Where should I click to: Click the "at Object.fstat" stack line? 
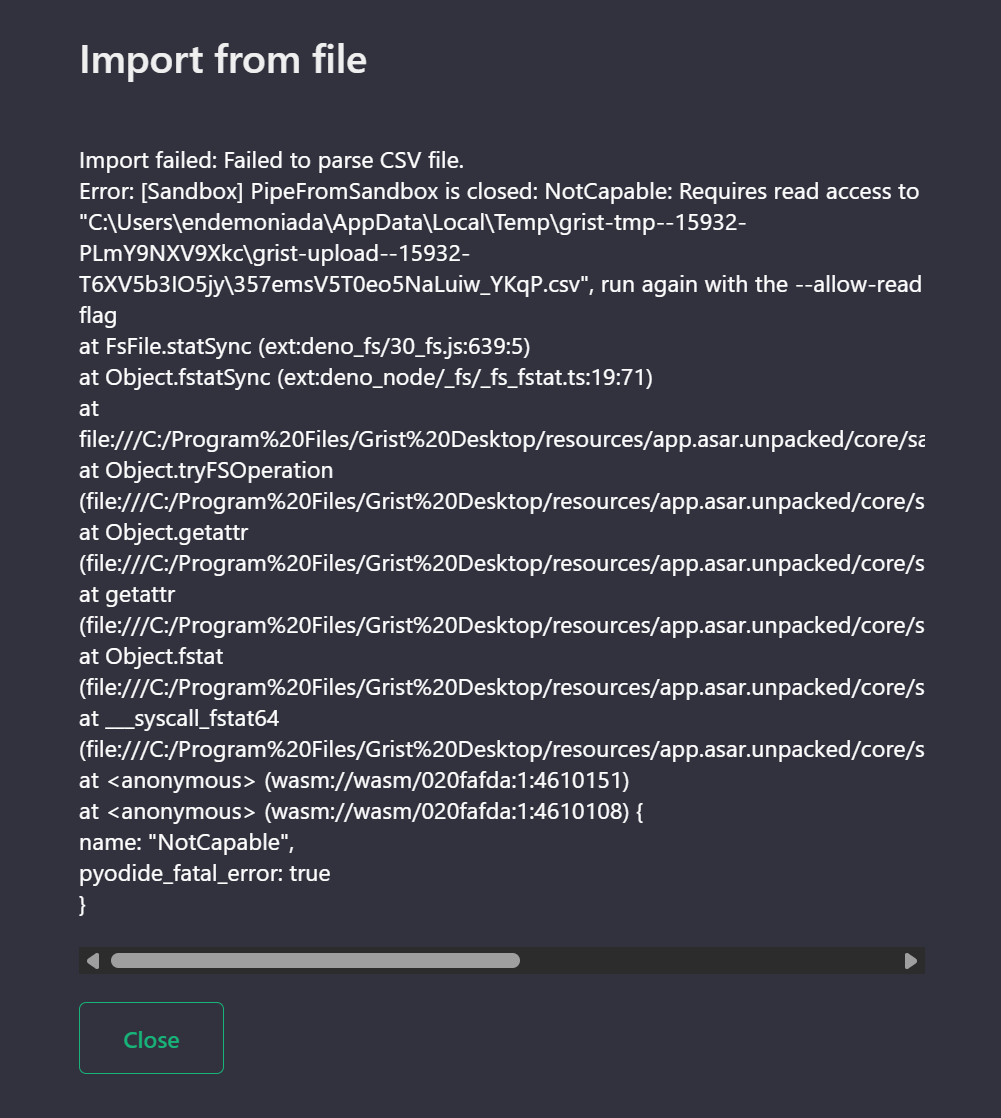(x=151, y=657)
